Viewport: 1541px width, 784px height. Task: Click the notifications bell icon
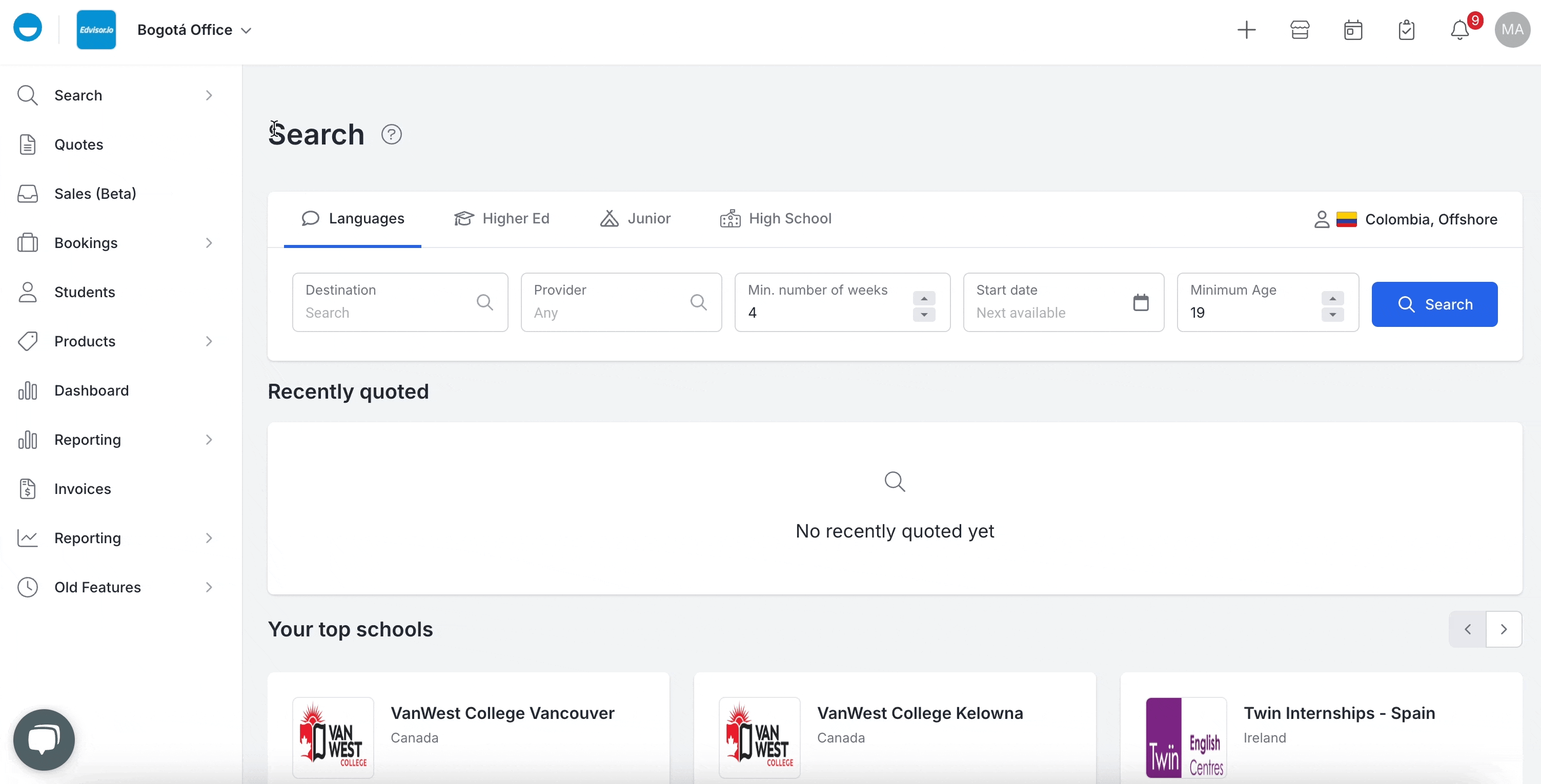point(1461,30)
